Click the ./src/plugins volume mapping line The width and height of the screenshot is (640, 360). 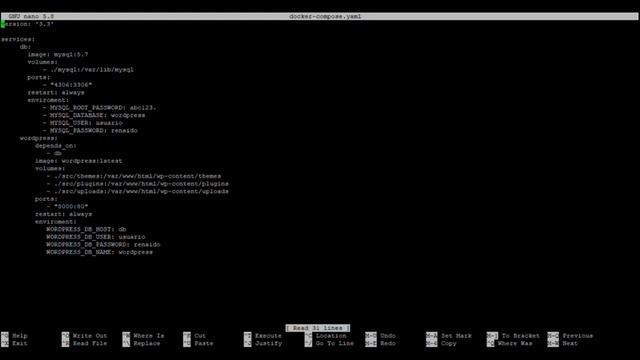click(138, 184)
